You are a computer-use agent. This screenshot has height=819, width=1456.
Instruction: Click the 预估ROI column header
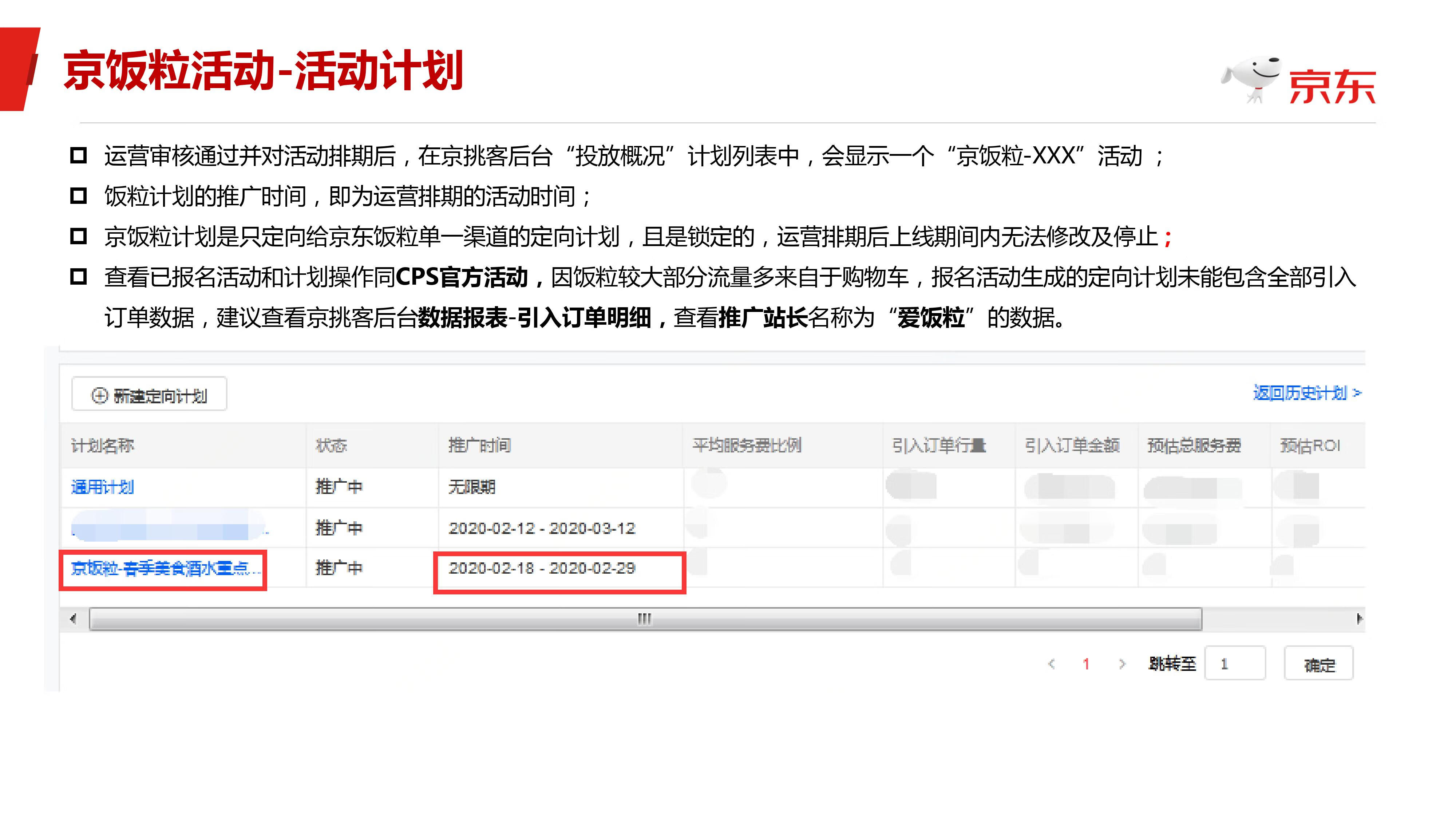[x=1310, y=446]
